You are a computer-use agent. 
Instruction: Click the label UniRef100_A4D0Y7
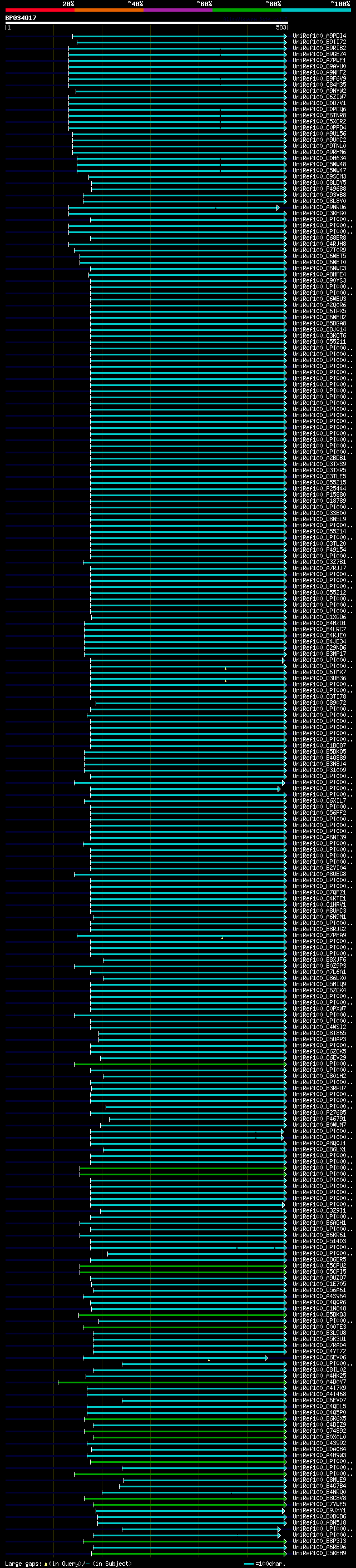[x=319, y=1382]
